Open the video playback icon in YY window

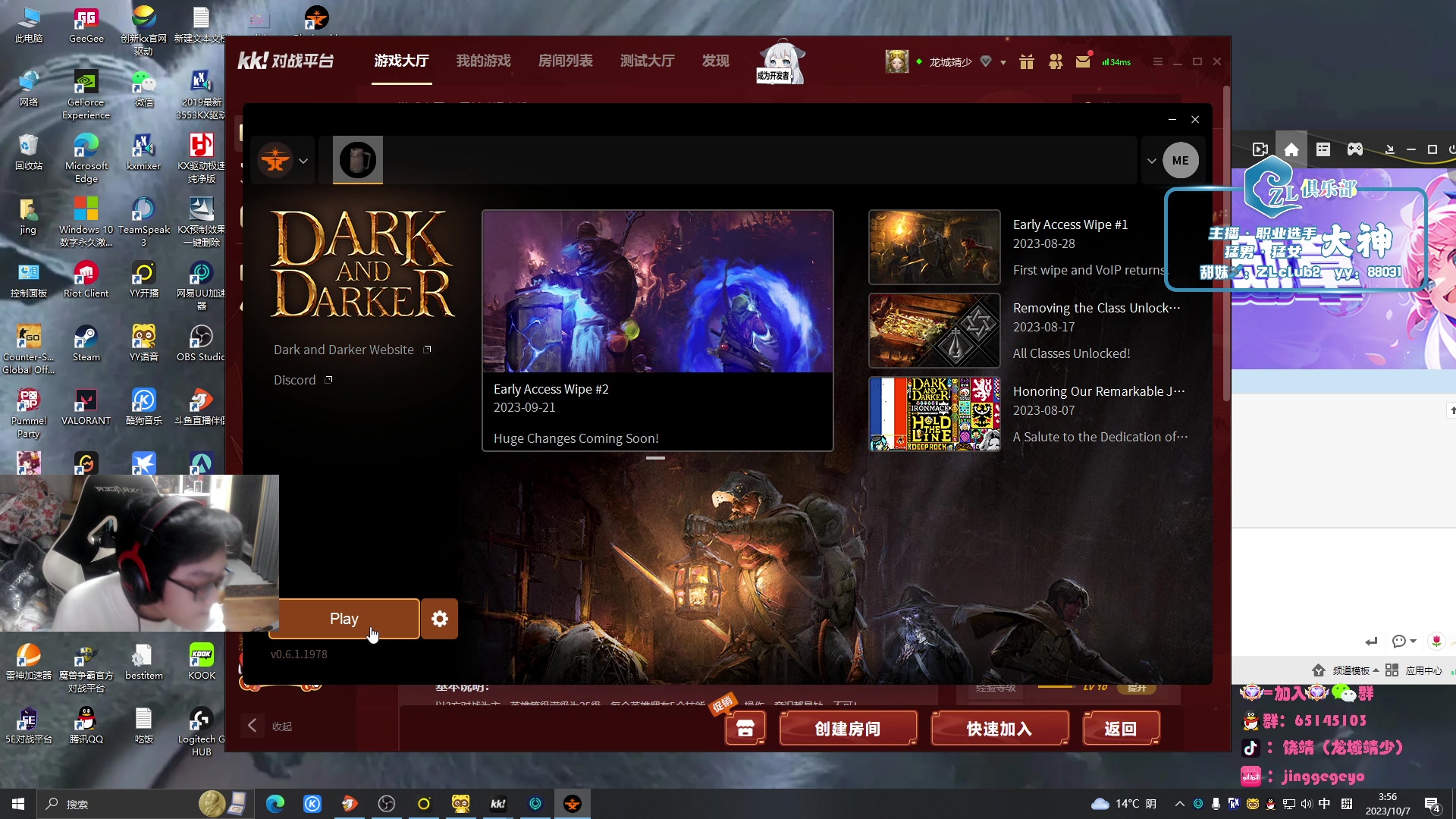1260,149
